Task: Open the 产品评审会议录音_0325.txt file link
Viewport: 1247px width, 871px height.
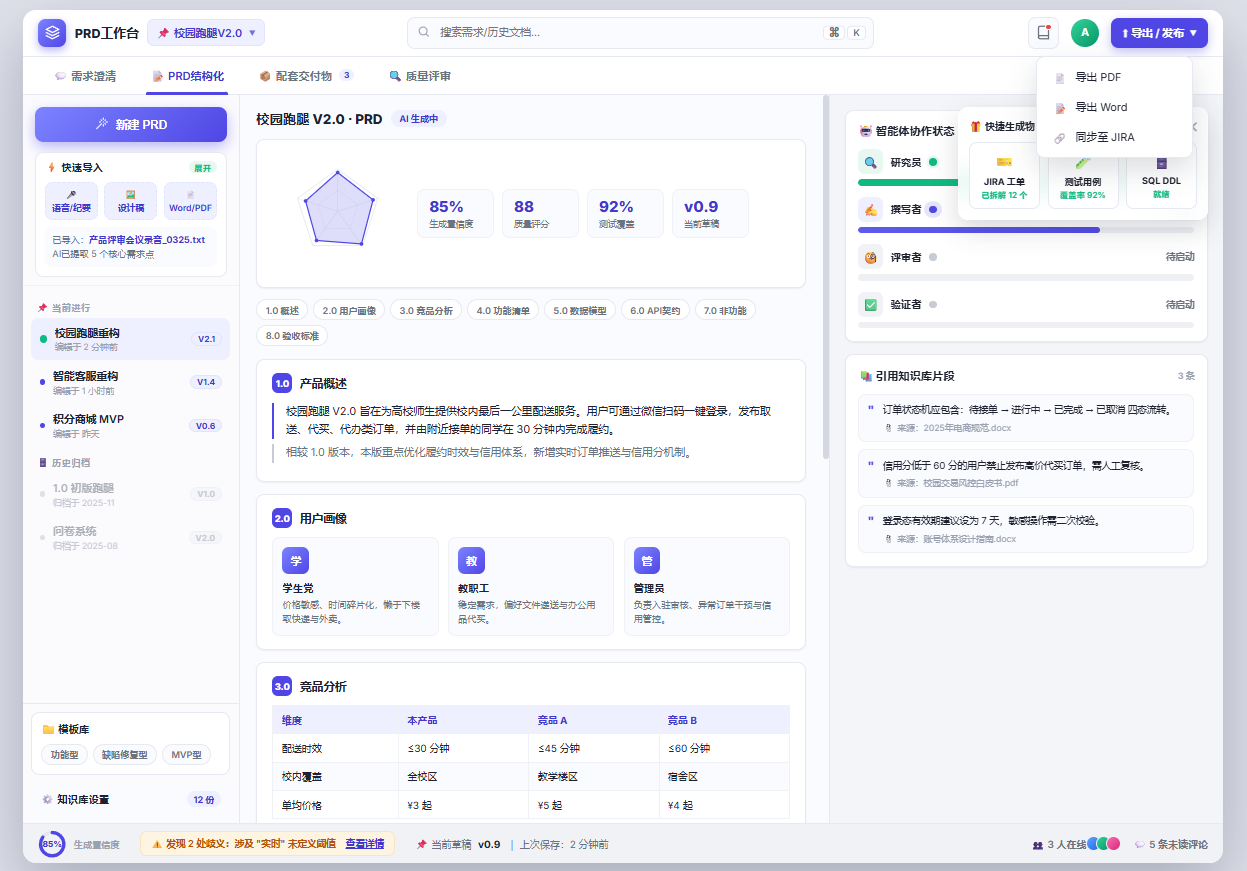Action: [147, 240]
